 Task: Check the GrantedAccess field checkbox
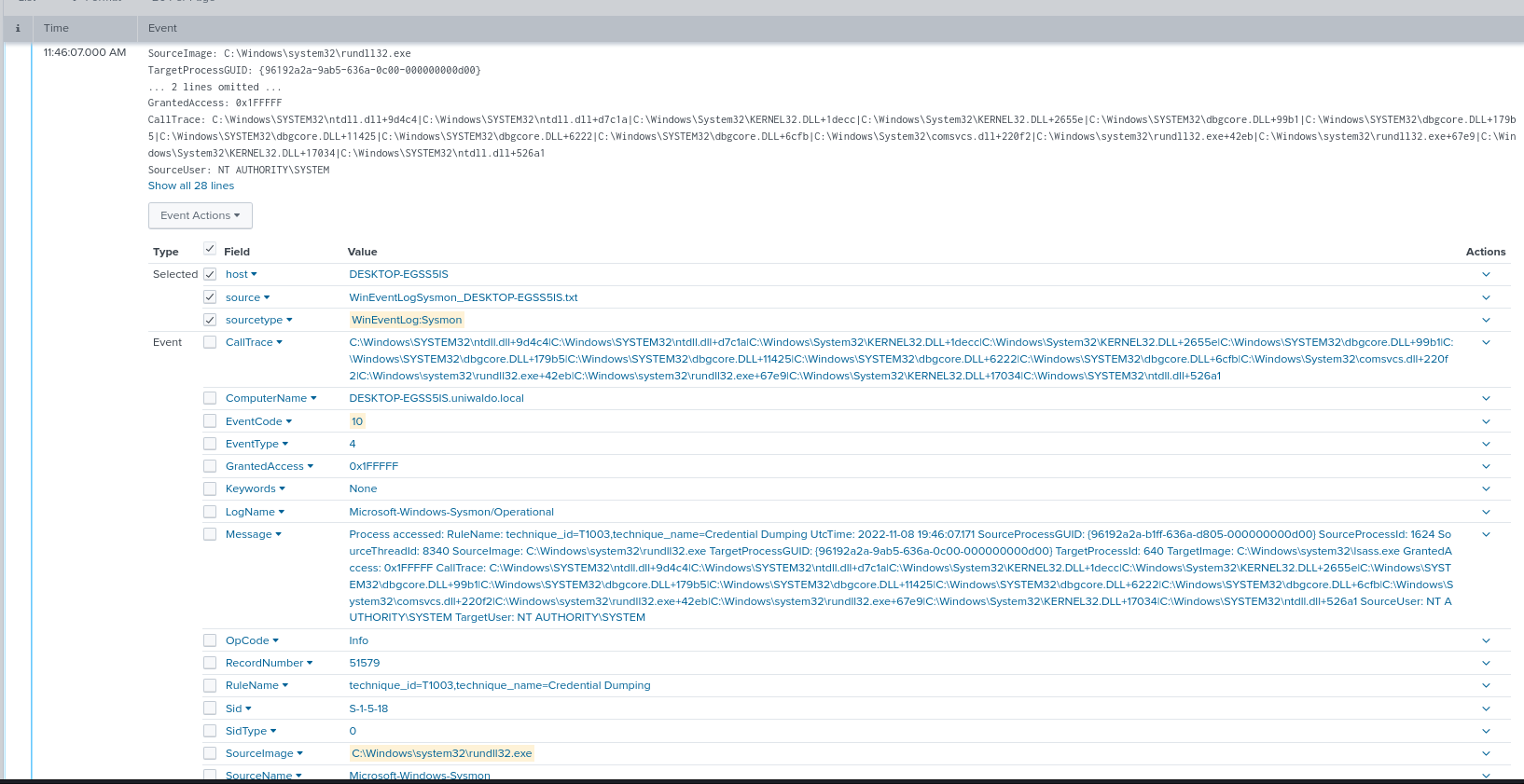coord(210,466)
